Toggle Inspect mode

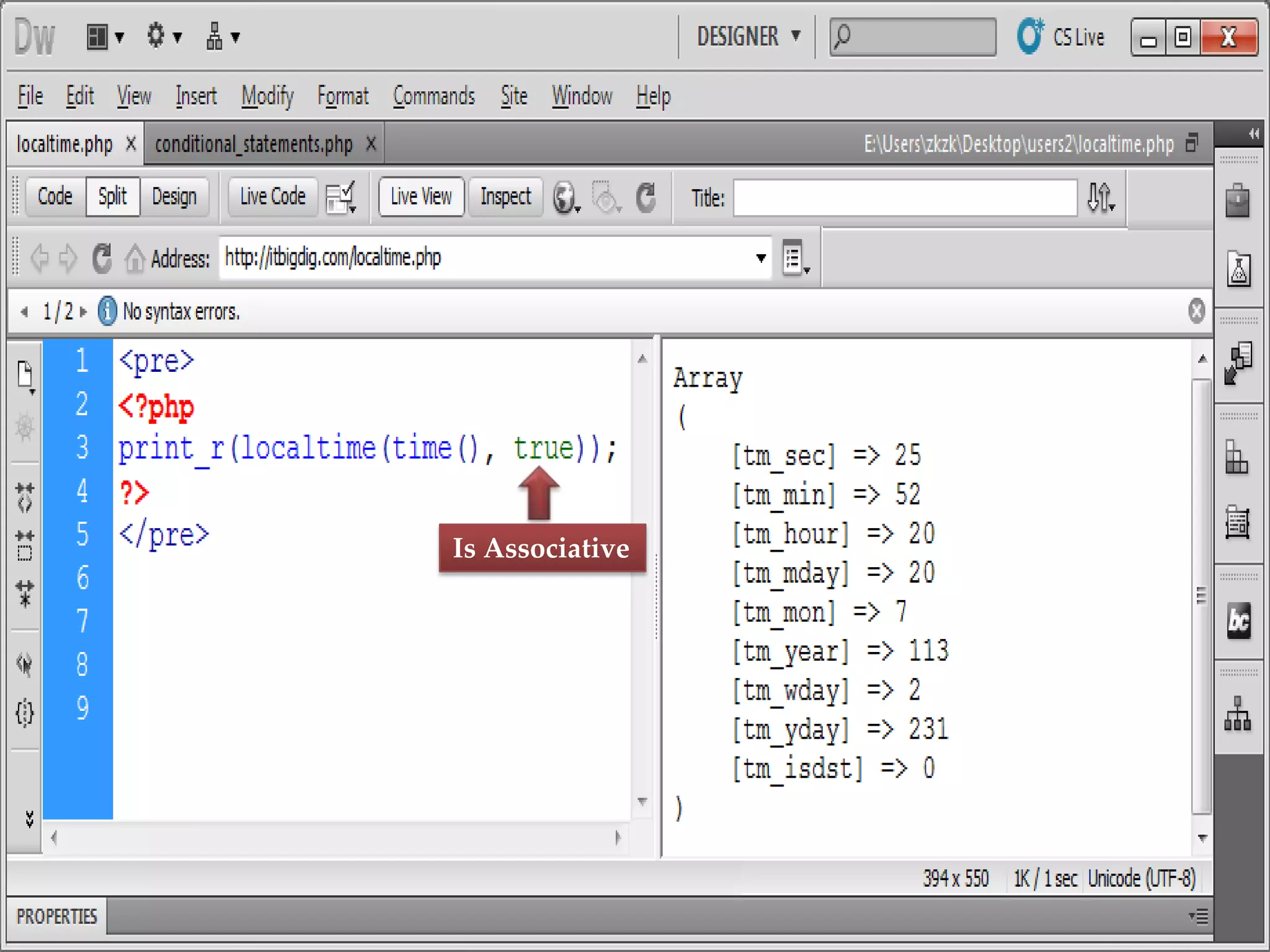[505, 196]
